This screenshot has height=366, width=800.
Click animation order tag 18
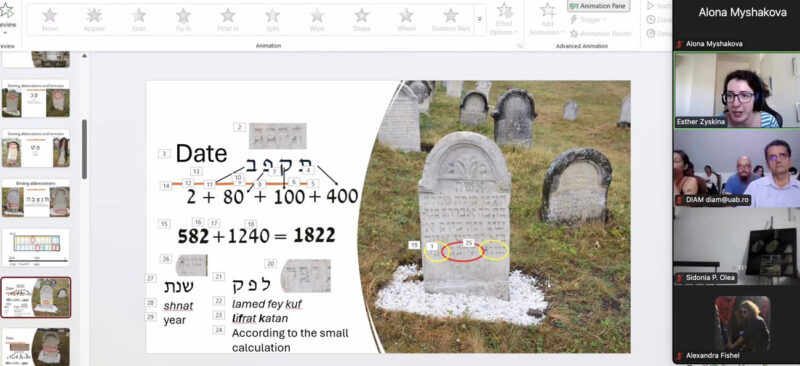coord(251,224)
